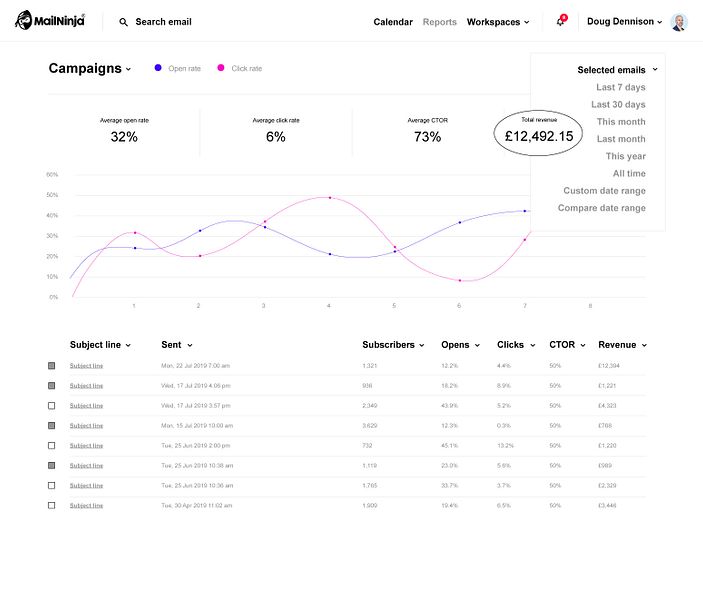Click the pink chart peak above 4
The height and width of the screenshot is (600, 703).
click(x=330, y=197)
